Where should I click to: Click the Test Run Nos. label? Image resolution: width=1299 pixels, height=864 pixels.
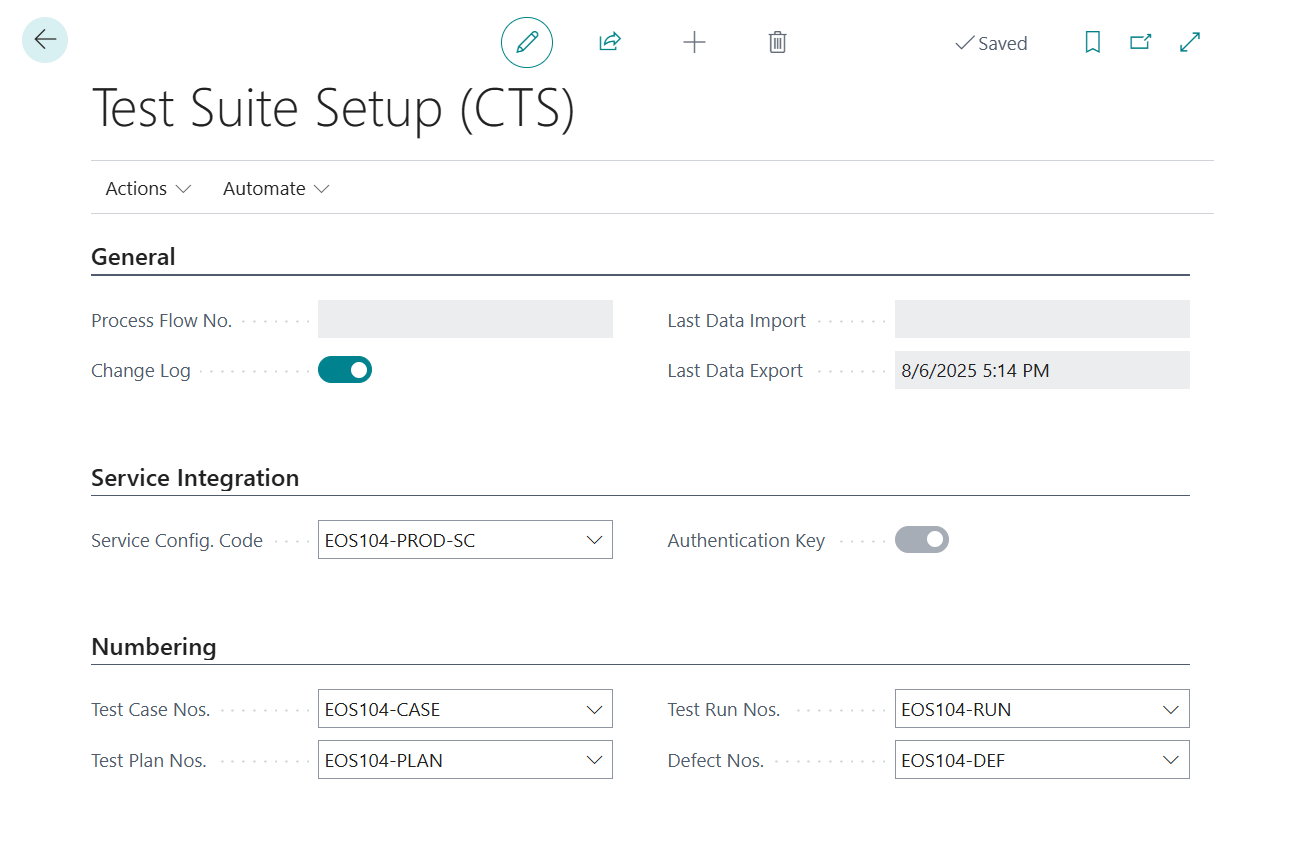[724, 710]
